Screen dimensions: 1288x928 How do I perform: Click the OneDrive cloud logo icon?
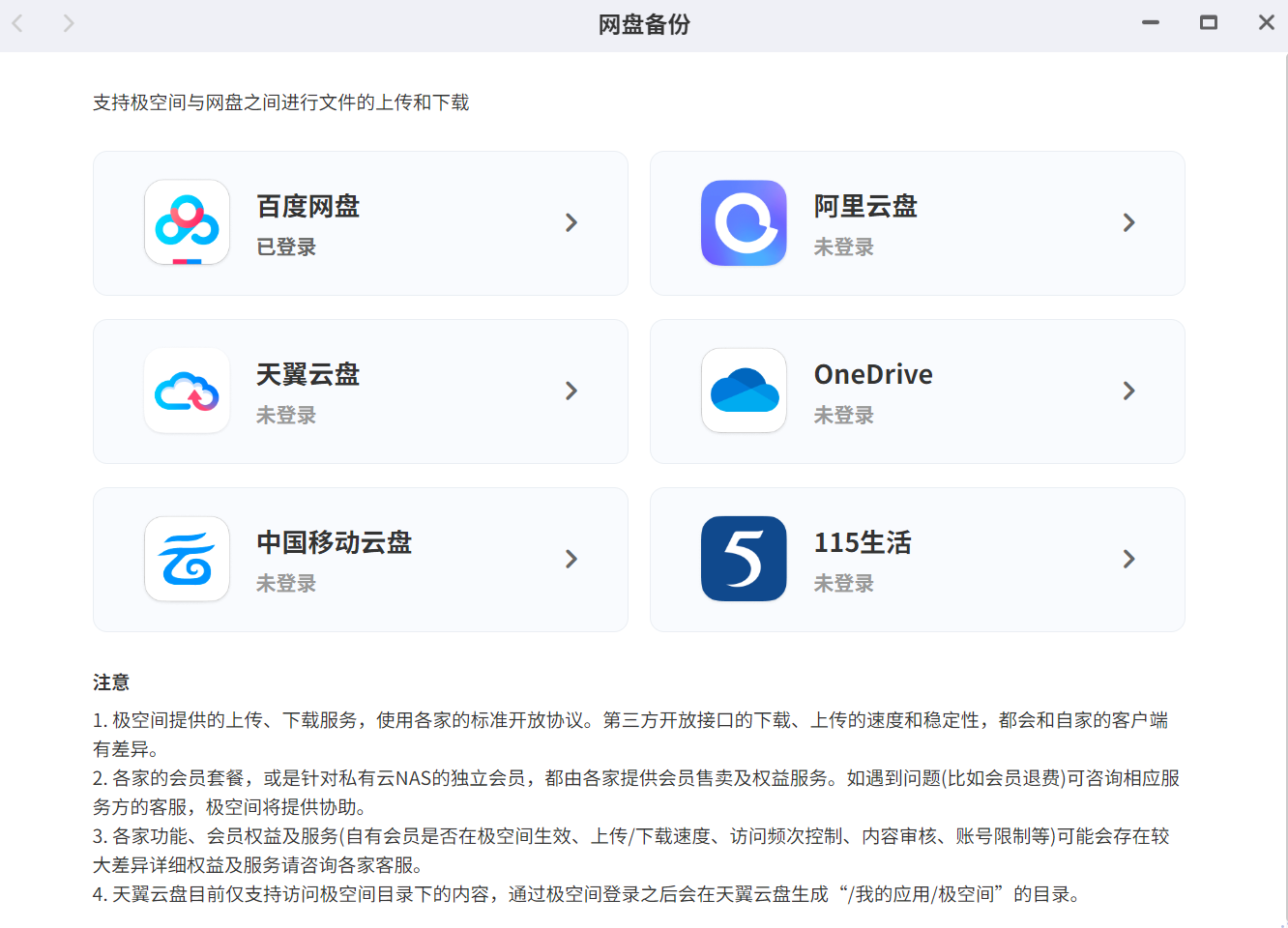pos(744,391)
